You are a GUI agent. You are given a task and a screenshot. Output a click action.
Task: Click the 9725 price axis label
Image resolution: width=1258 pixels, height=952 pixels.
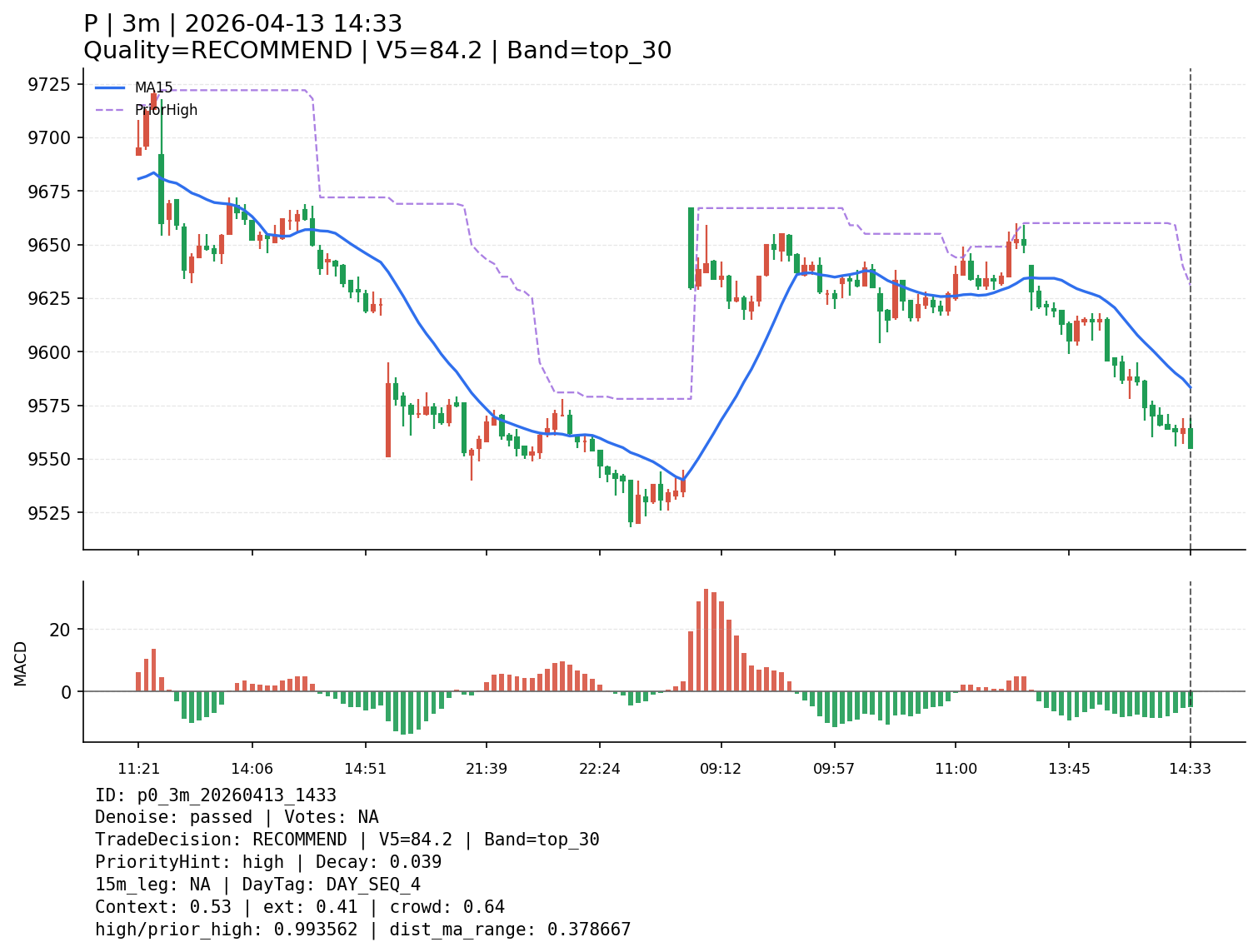(52, 84)
